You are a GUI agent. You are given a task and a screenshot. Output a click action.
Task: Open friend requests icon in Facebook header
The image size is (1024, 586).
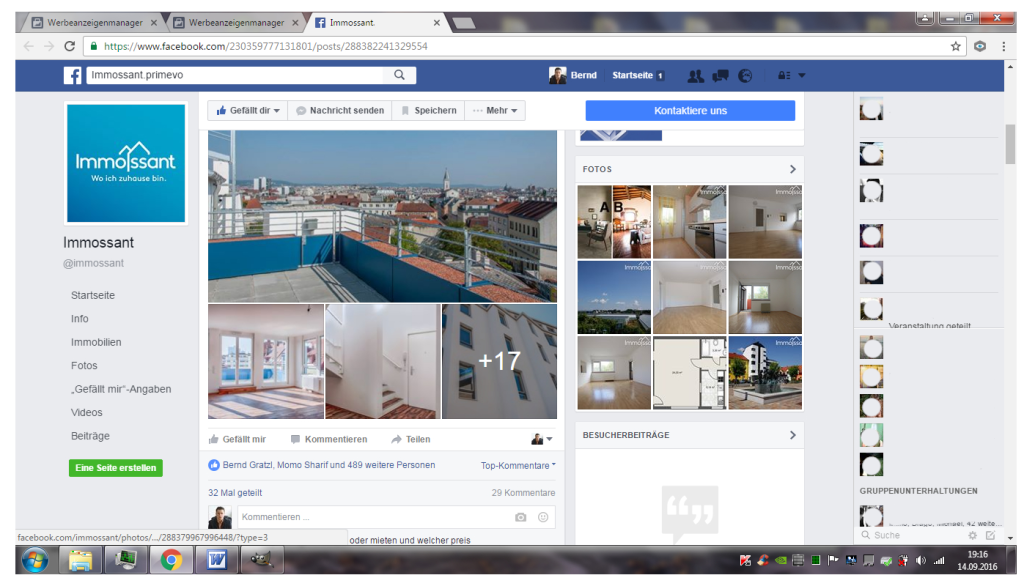(696, 76)
